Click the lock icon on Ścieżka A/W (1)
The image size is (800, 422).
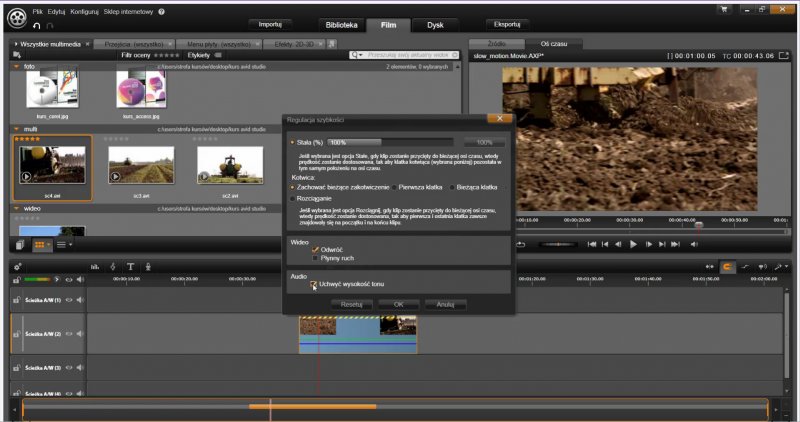pyautogui.click(x=17, y=300)
